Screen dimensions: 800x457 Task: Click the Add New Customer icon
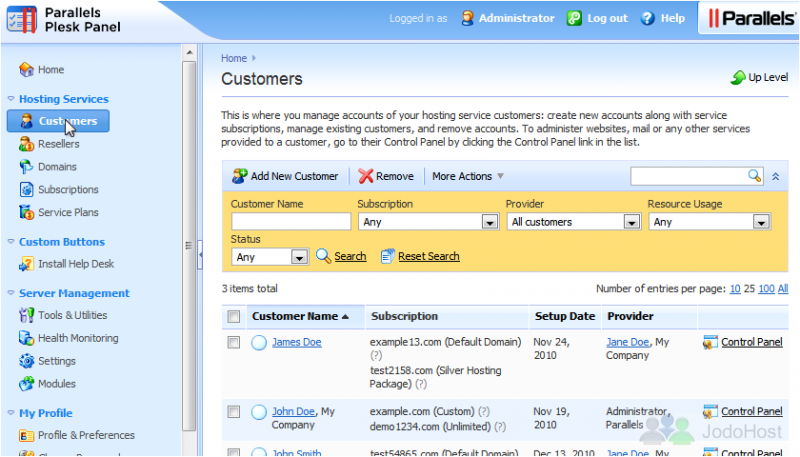(x=239, y=176)
